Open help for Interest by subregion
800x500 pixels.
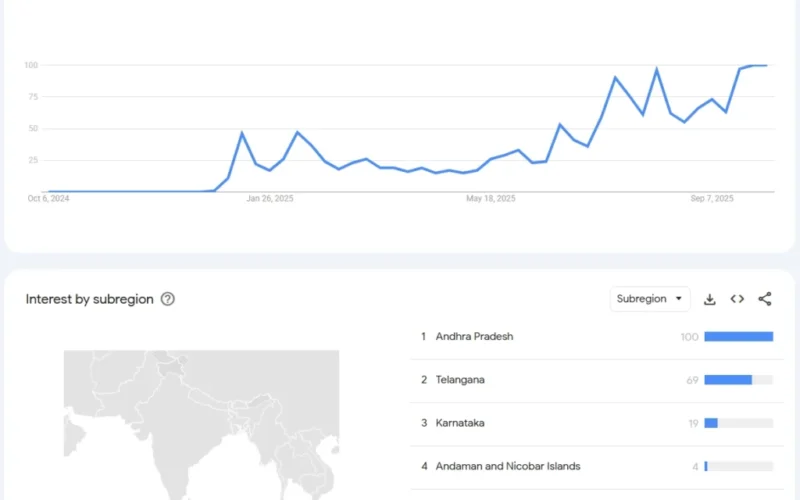pos(168,299)
